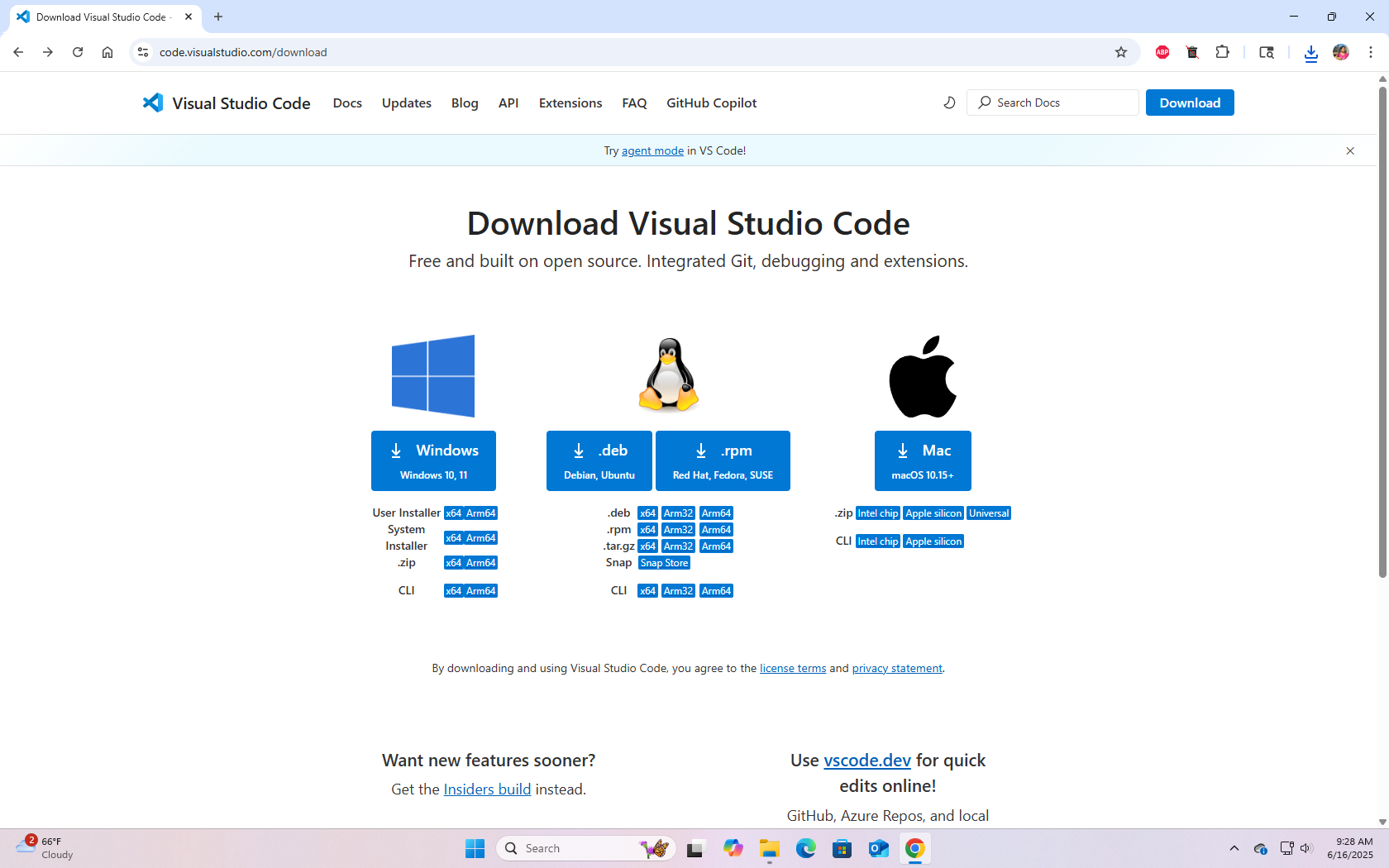Click the Apple logo image
This screenshot has width=1389, height=868.
pos(923,376)
